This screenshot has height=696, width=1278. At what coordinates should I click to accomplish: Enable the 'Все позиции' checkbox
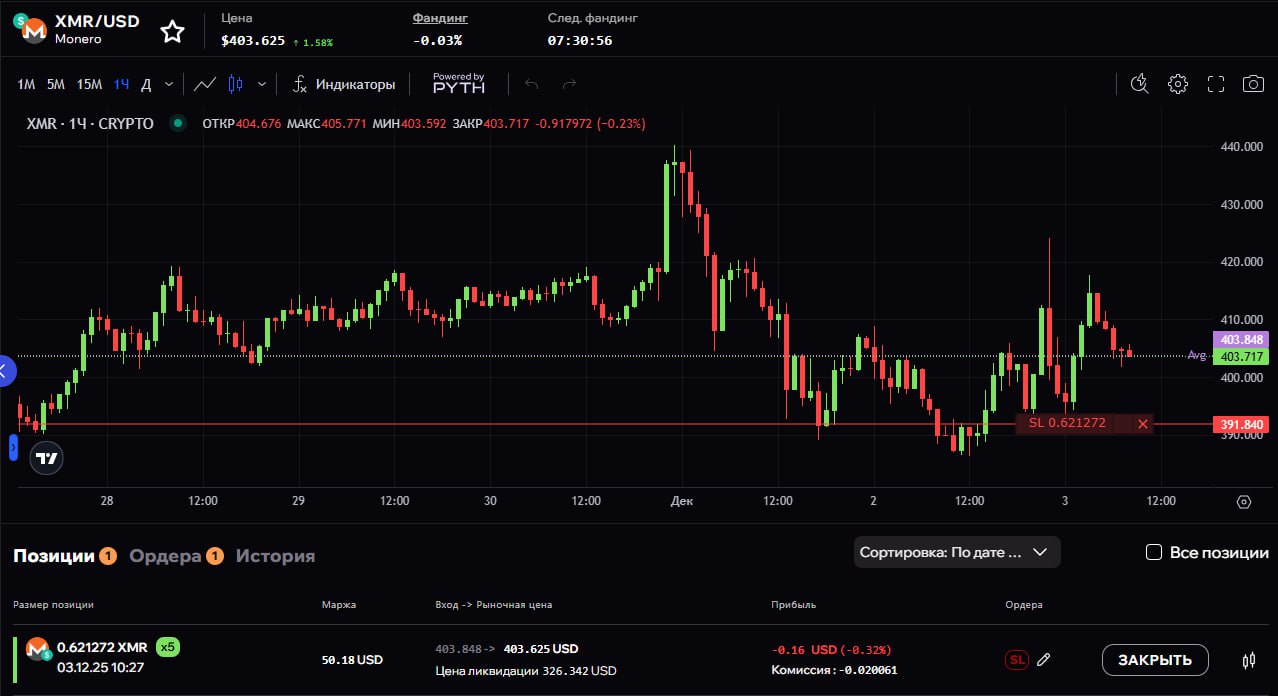coord(1153,552)
